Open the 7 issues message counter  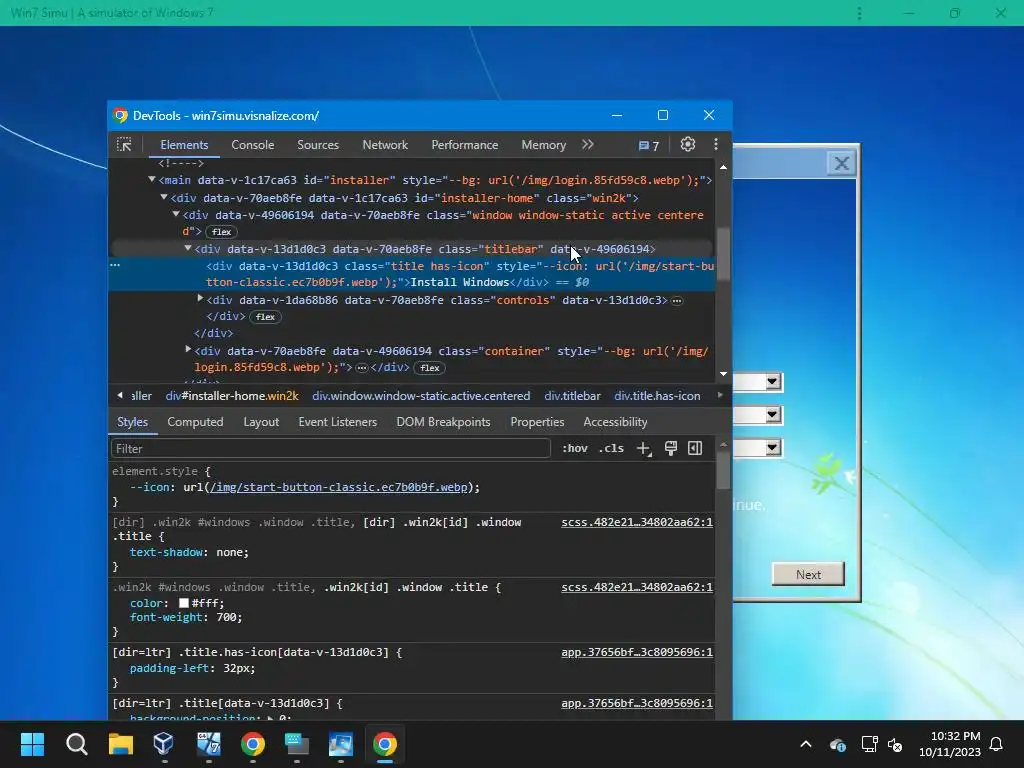(x=648, y=146)
